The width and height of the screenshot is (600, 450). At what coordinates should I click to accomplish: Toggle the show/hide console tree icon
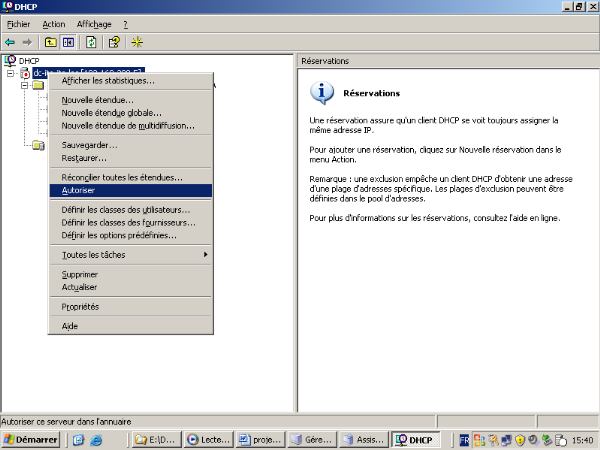(x=68, y=42)
